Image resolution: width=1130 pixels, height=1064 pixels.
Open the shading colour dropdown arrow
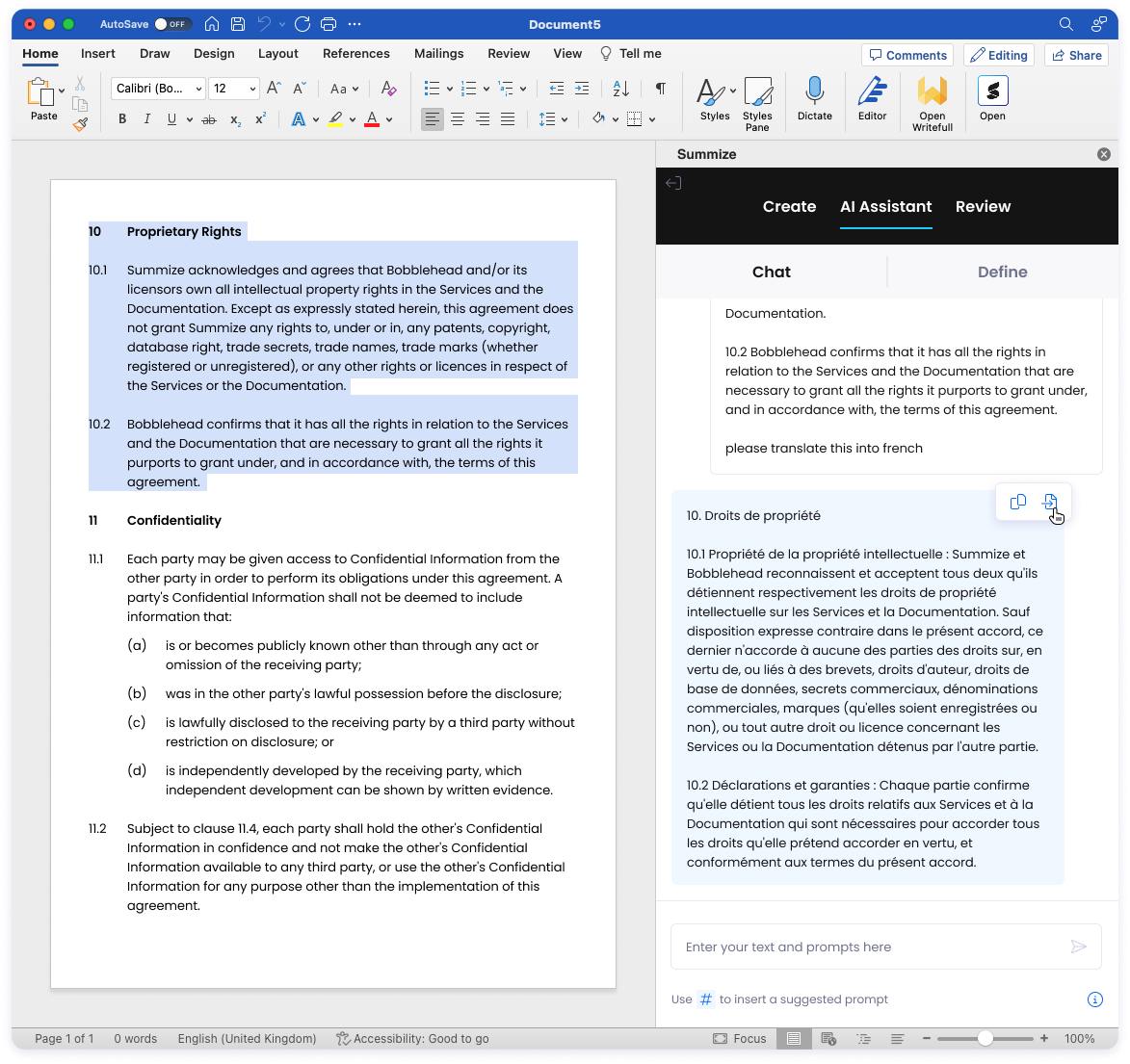pos(616,119)
